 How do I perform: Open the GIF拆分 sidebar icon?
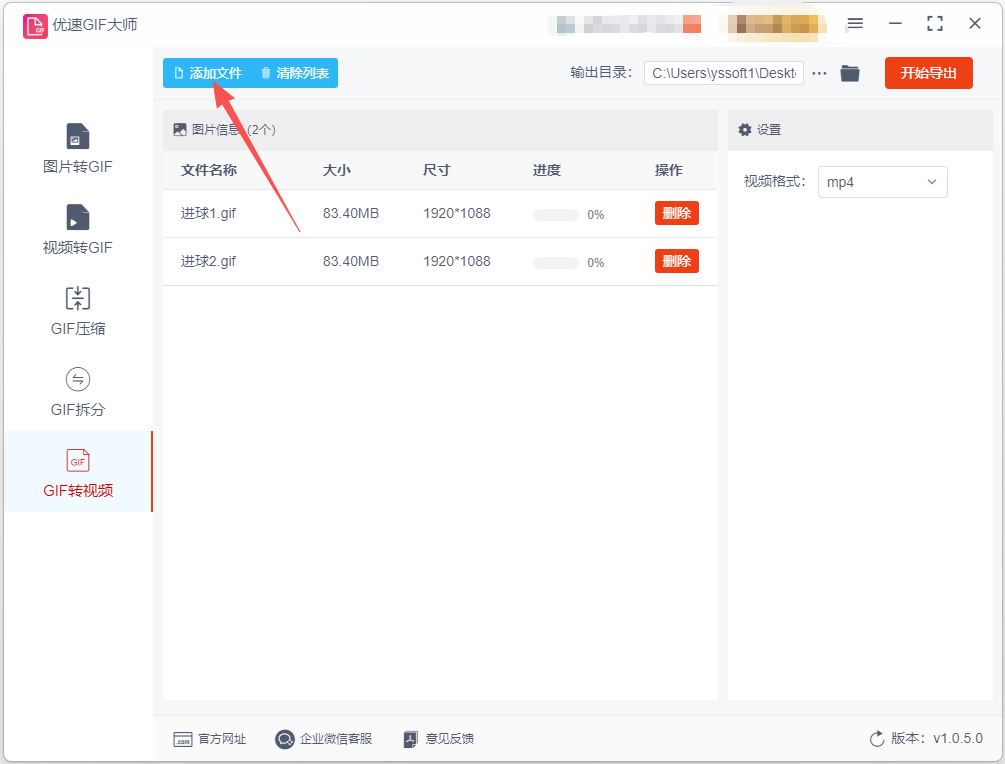[x=78, y=379]
